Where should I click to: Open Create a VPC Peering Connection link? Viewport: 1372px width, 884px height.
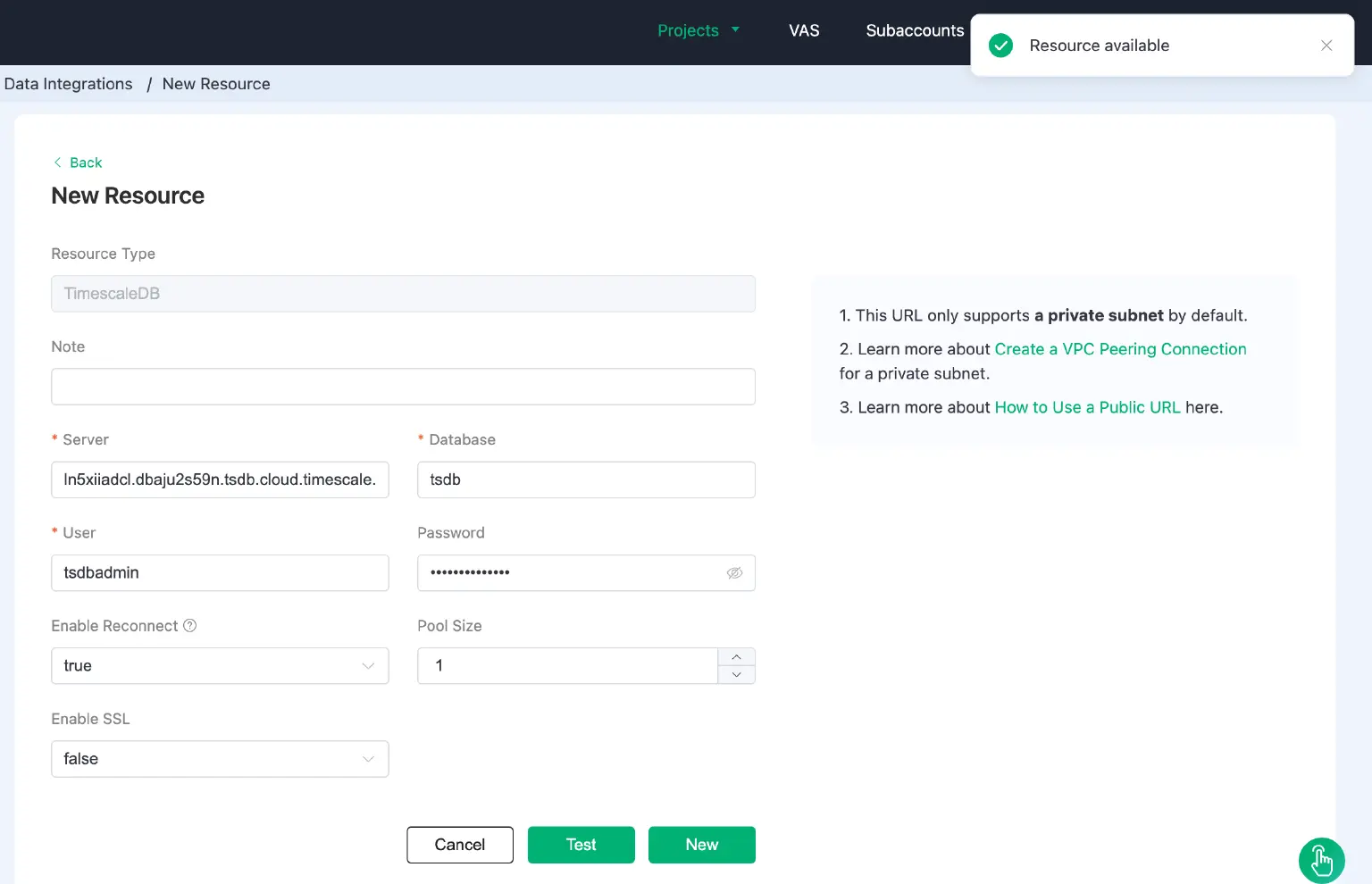(1119, 348)
